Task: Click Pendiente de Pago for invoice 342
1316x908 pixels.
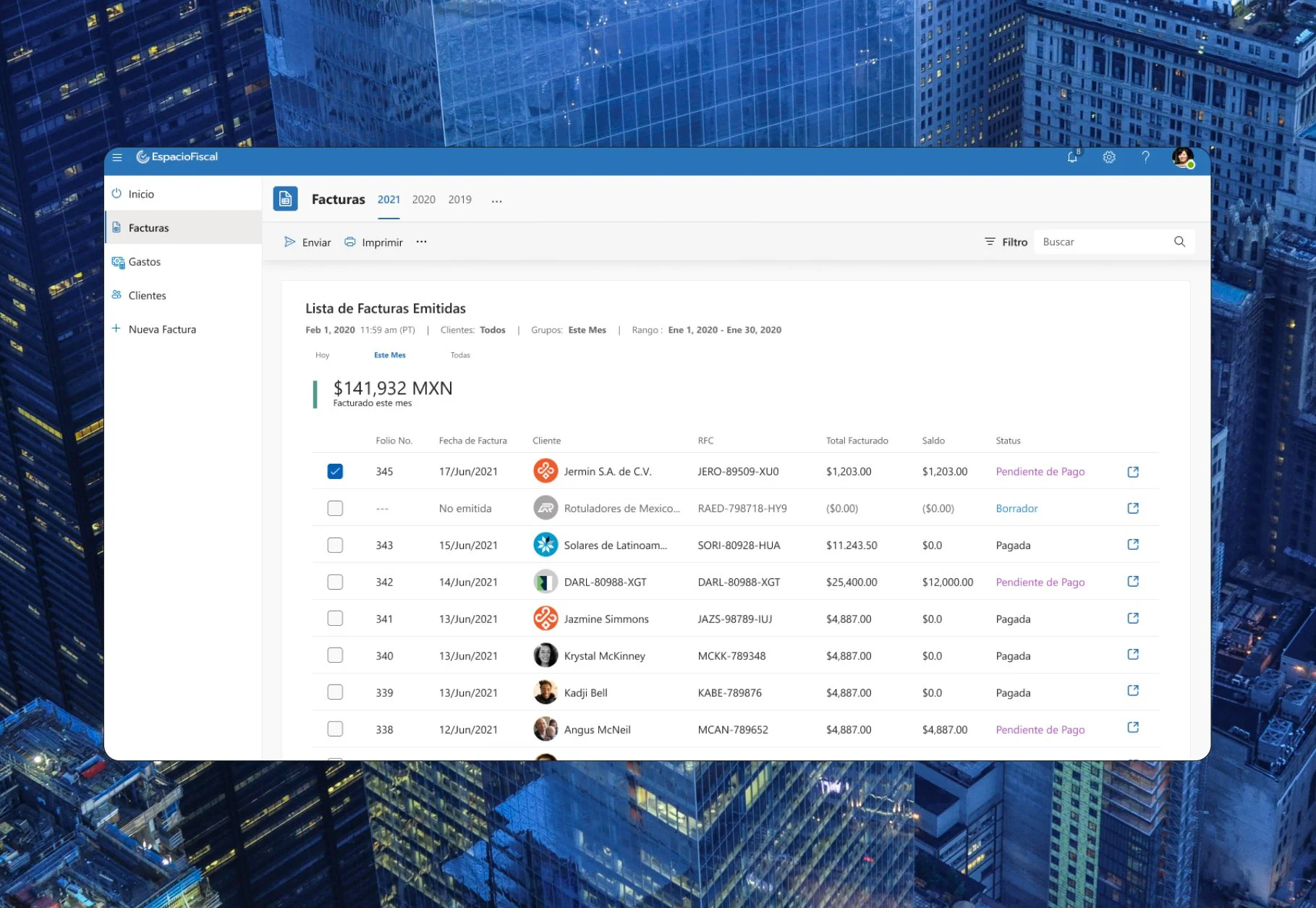Action: [1040, 582]
